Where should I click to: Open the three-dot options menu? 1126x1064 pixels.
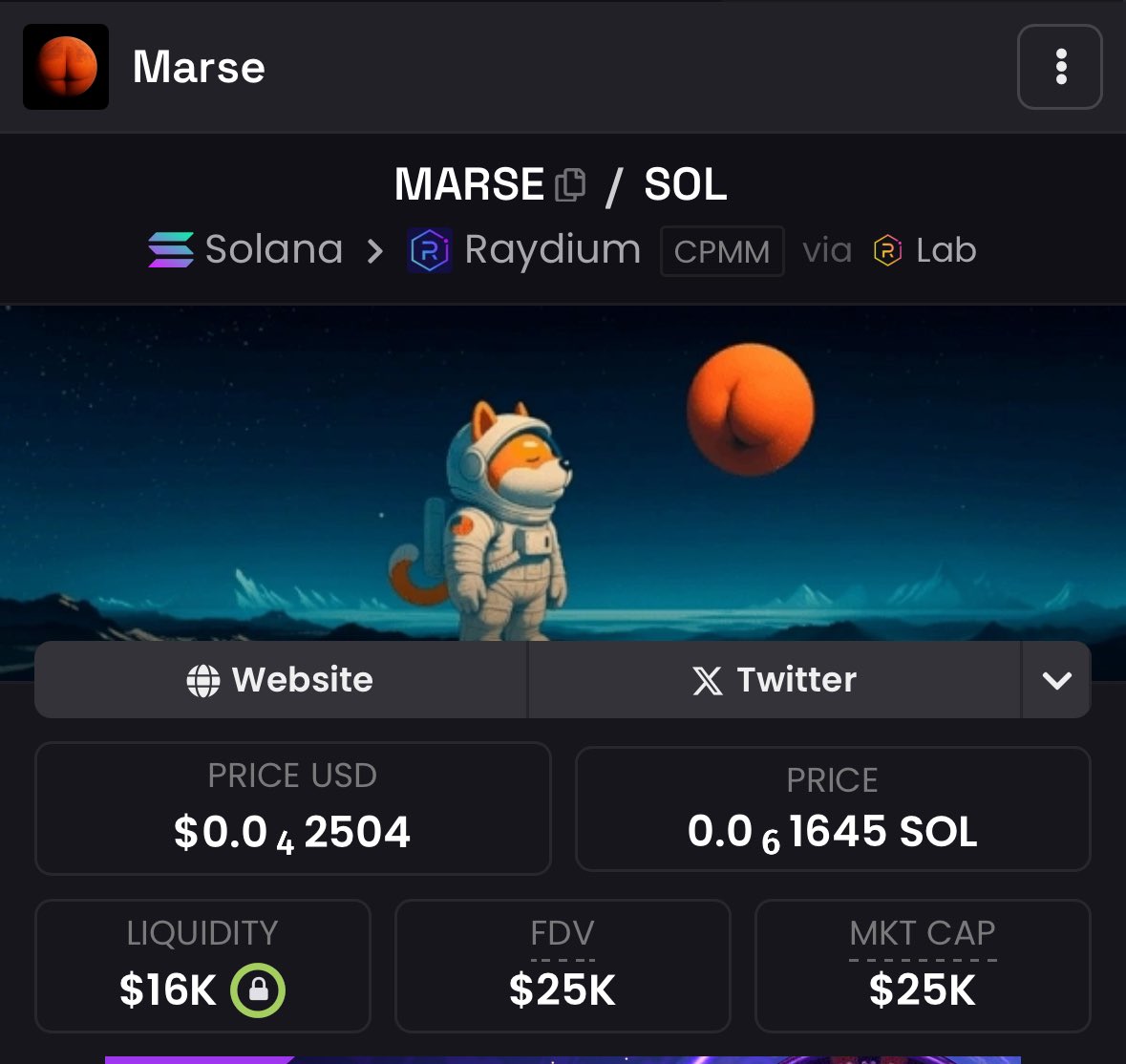pyautogui.click(x=1059, y=67)
